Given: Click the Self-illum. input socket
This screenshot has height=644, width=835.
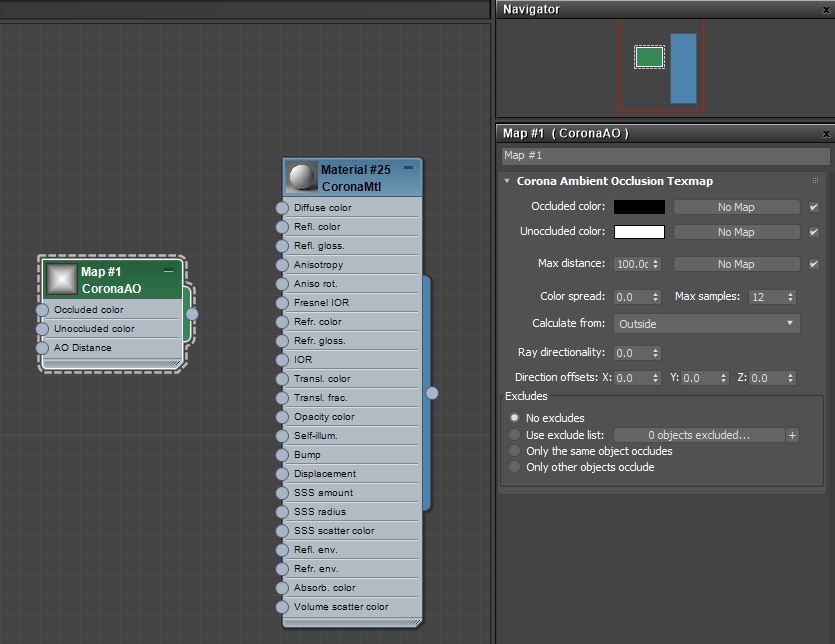Looking at the screenshot, I should click(282, 436).
